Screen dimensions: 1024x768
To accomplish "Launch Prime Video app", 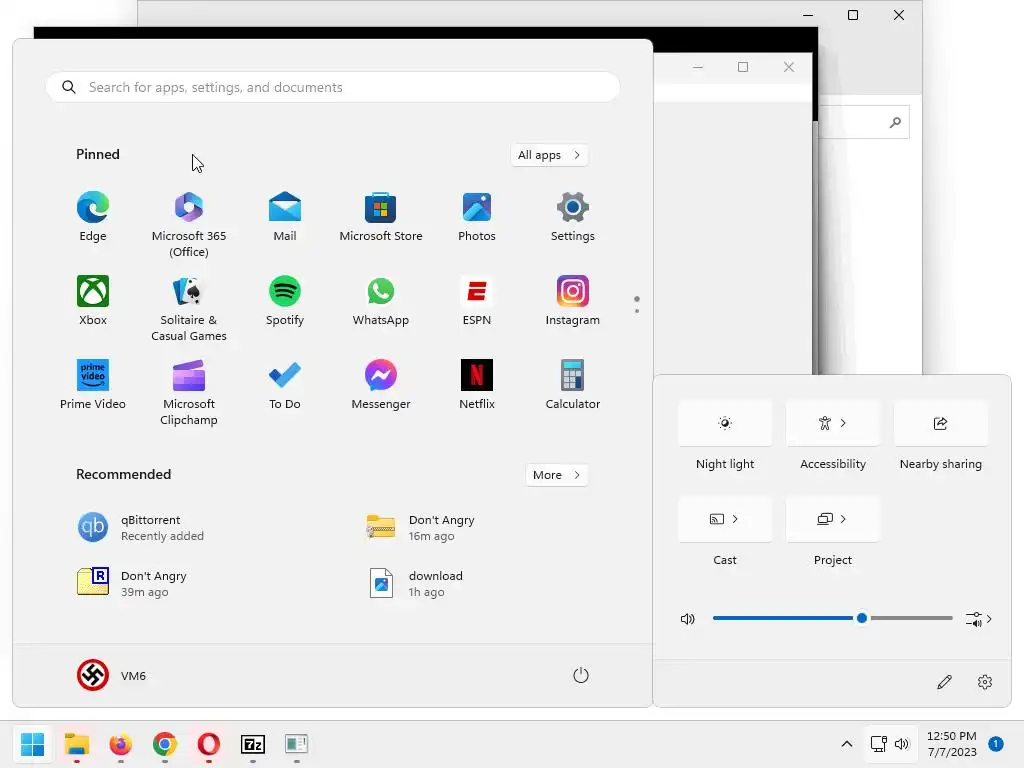I will tap(93, 385).
